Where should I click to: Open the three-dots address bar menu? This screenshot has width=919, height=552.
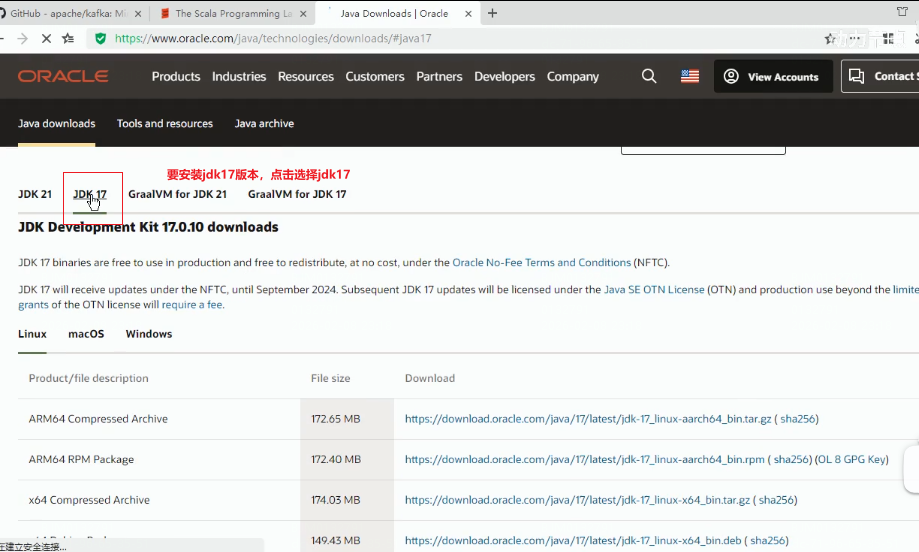[x=855, y=39]
